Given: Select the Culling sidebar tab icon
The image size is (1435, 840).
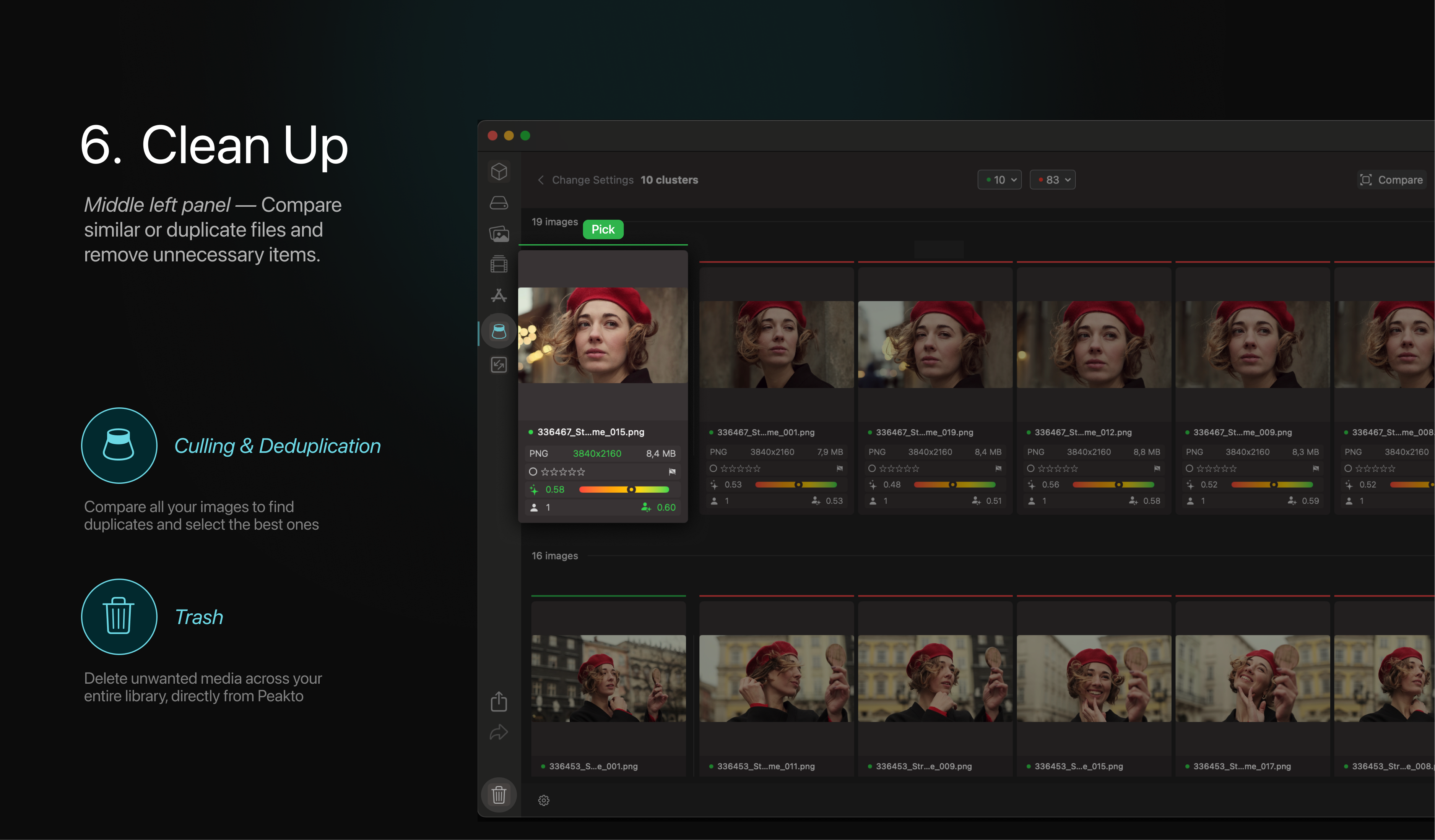Looking at the screenshot, I should 499,331.
